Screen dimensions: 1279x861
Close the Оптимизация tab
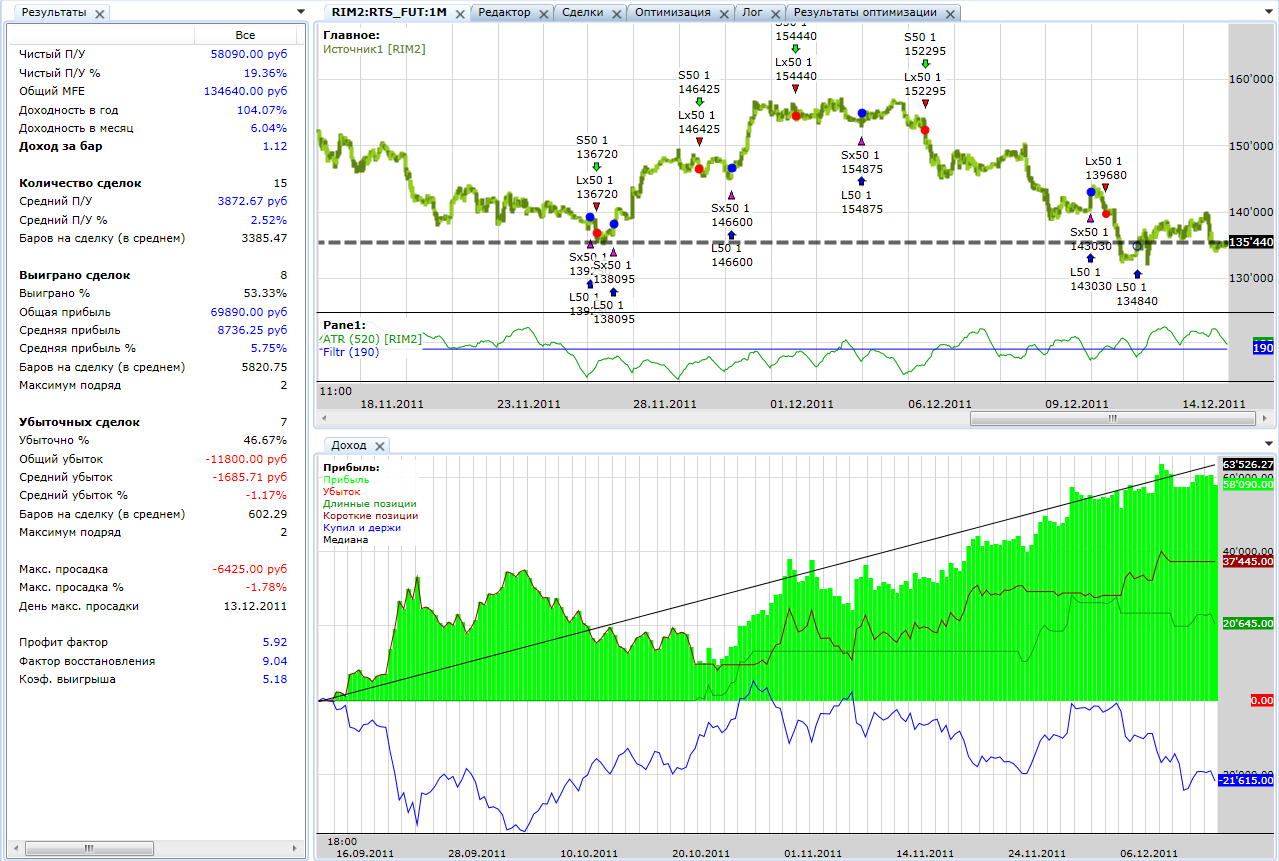pos(723,13)
